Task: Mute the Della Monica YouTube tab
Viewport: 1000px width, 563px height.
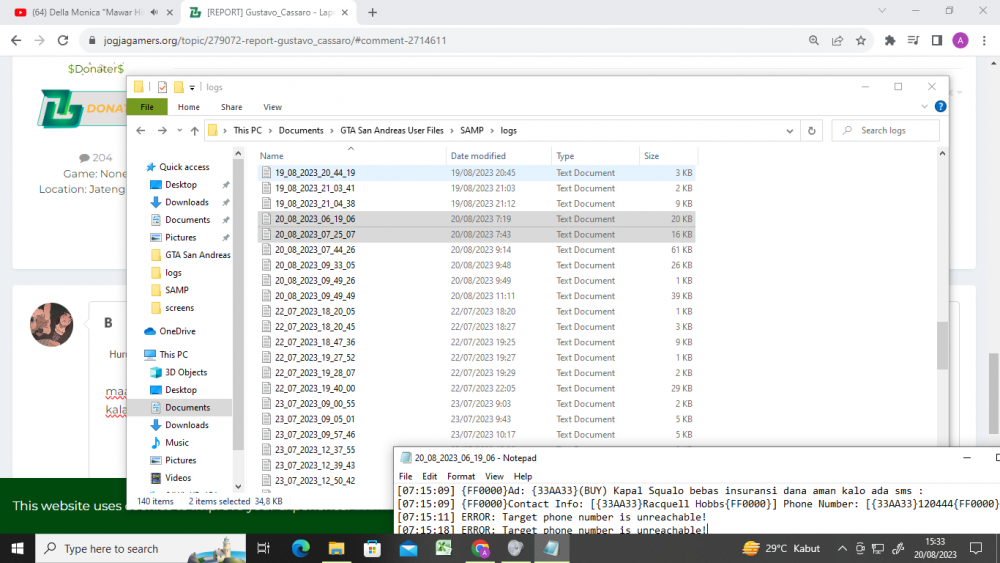Action: click(x=154, y=12)
